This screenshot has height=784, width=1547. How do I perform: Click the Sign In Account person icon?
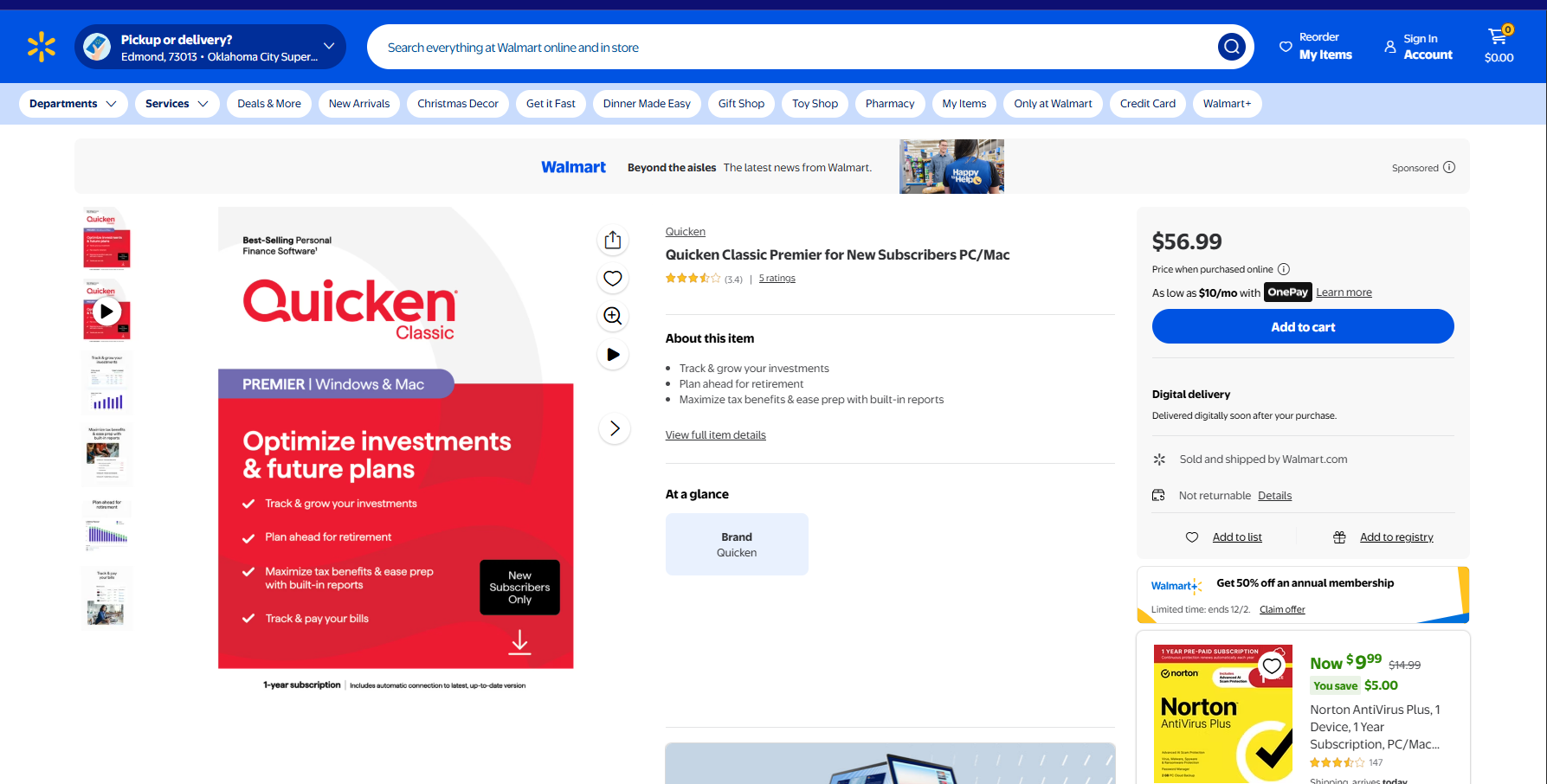click(1389, 47)
